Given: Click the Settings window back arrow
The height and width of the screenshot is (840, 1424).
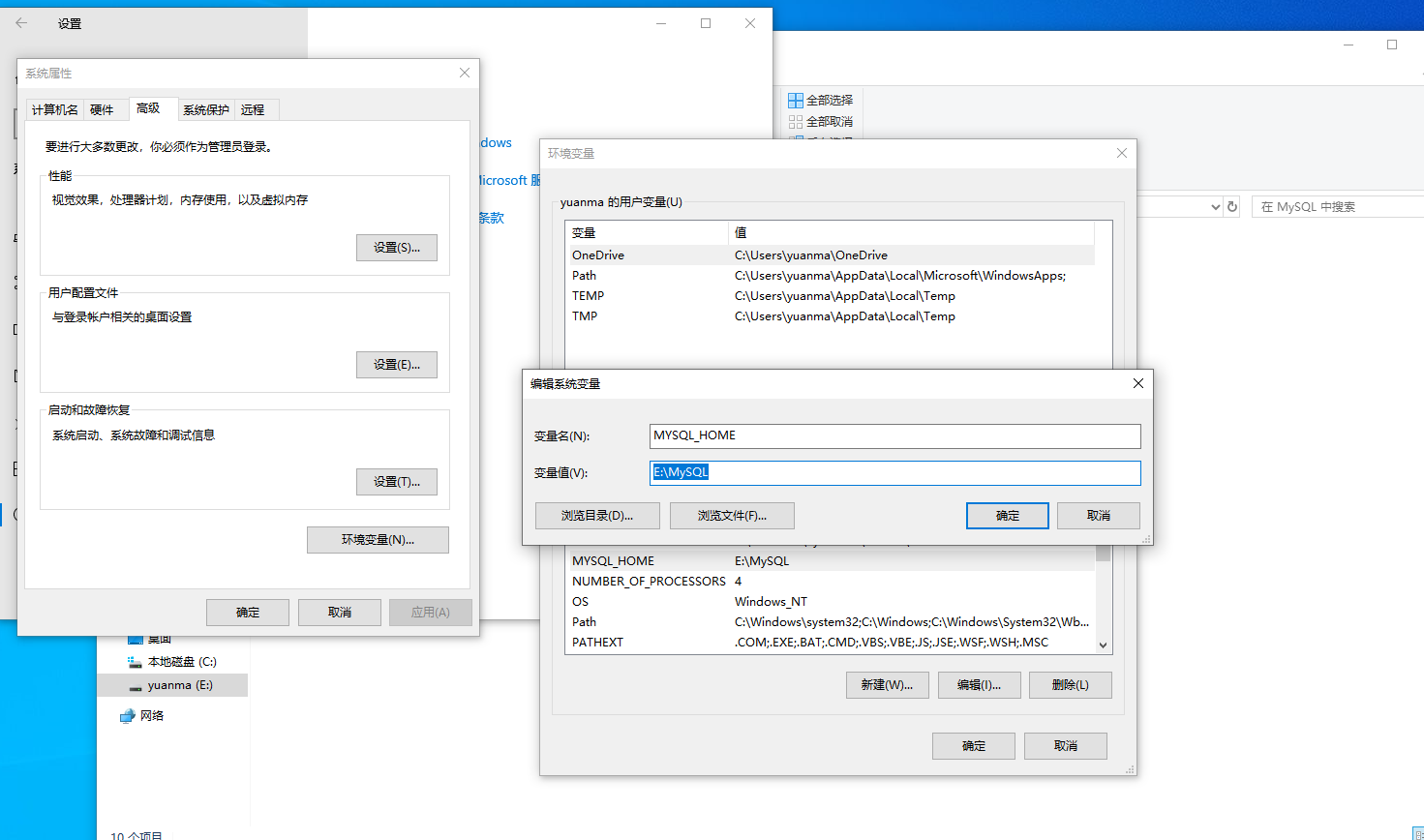Looking at the screenshot, I should pyautogui.click(x=21, y=23).
